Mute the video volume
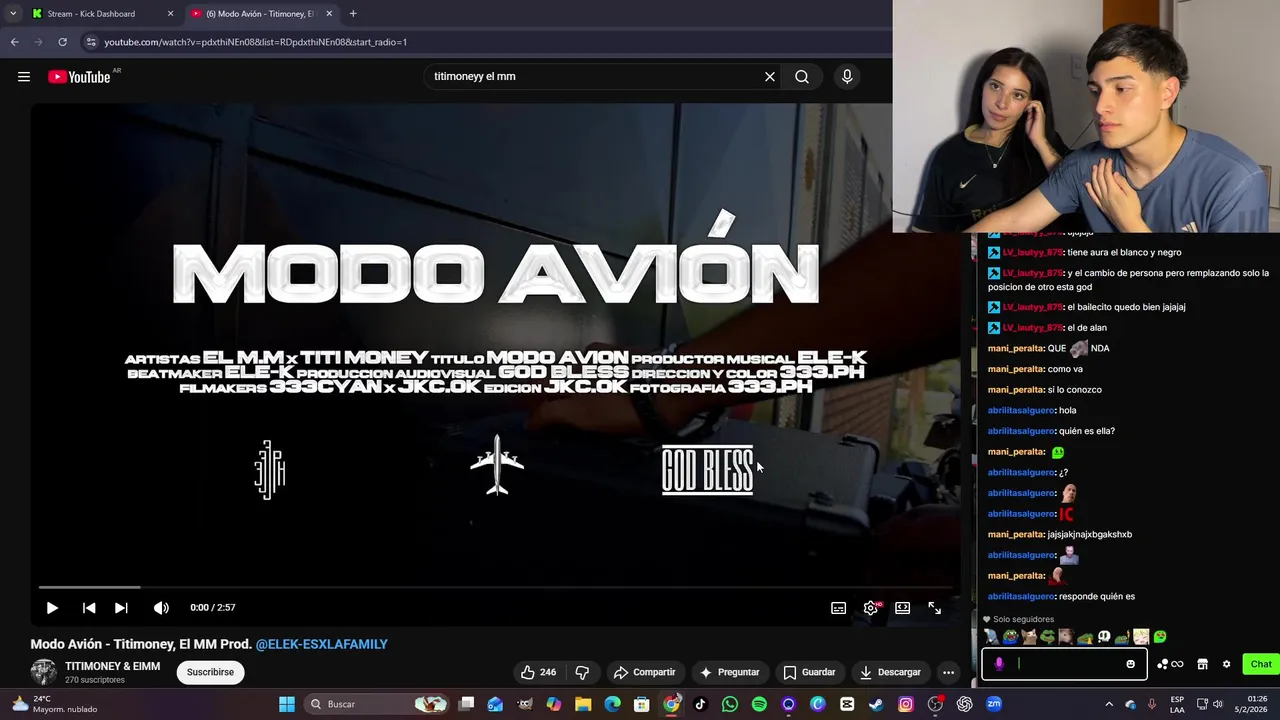Image resolution: width=1280 pixels, height=720 pixels. (161, 607)
